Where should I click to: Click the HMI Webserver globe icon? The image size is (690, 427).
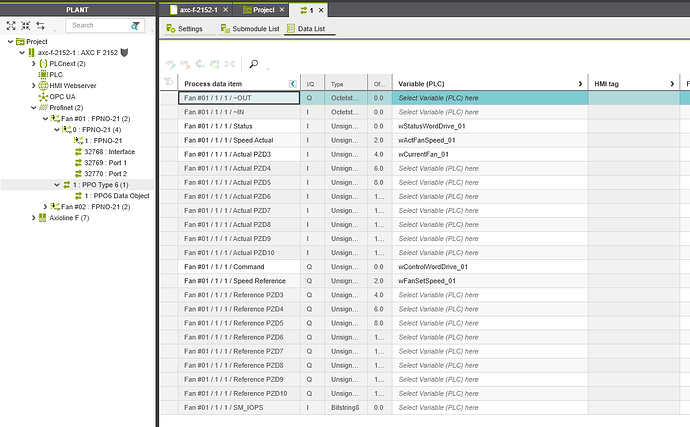(x=42, y=86)
